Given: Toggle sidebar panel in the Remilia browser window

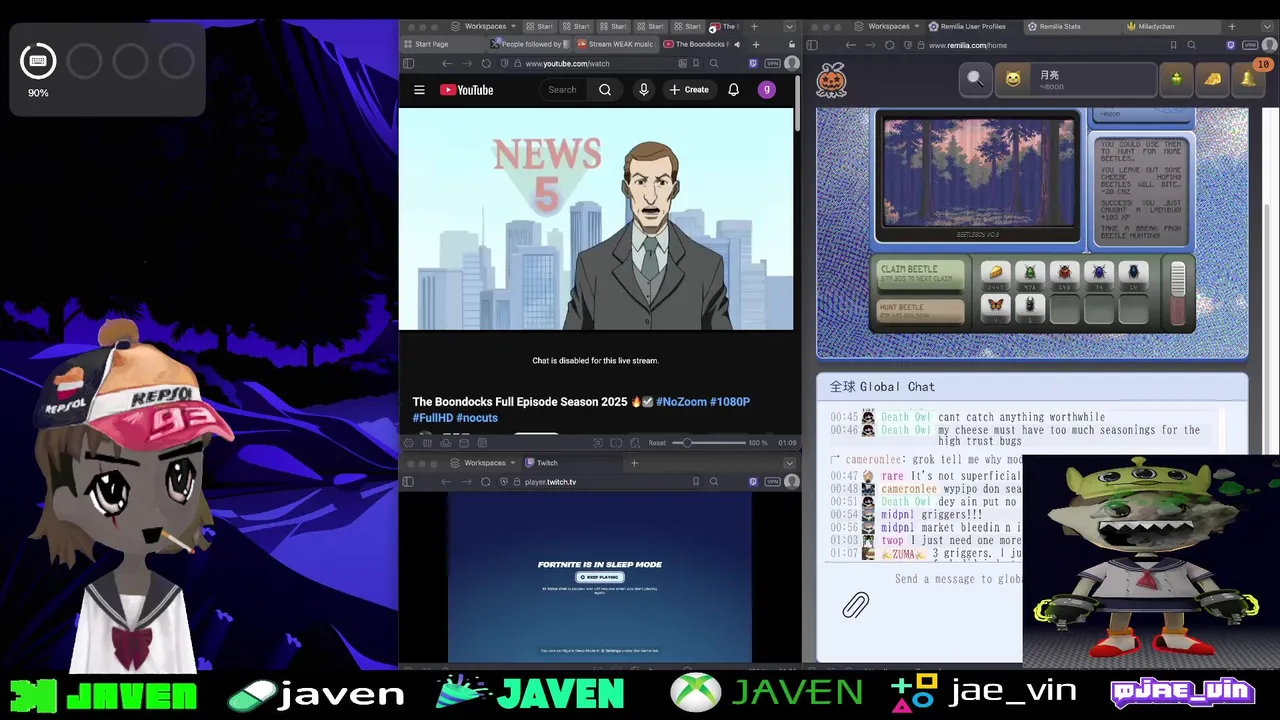Looking at the screenshot, I should click(812, 45).
